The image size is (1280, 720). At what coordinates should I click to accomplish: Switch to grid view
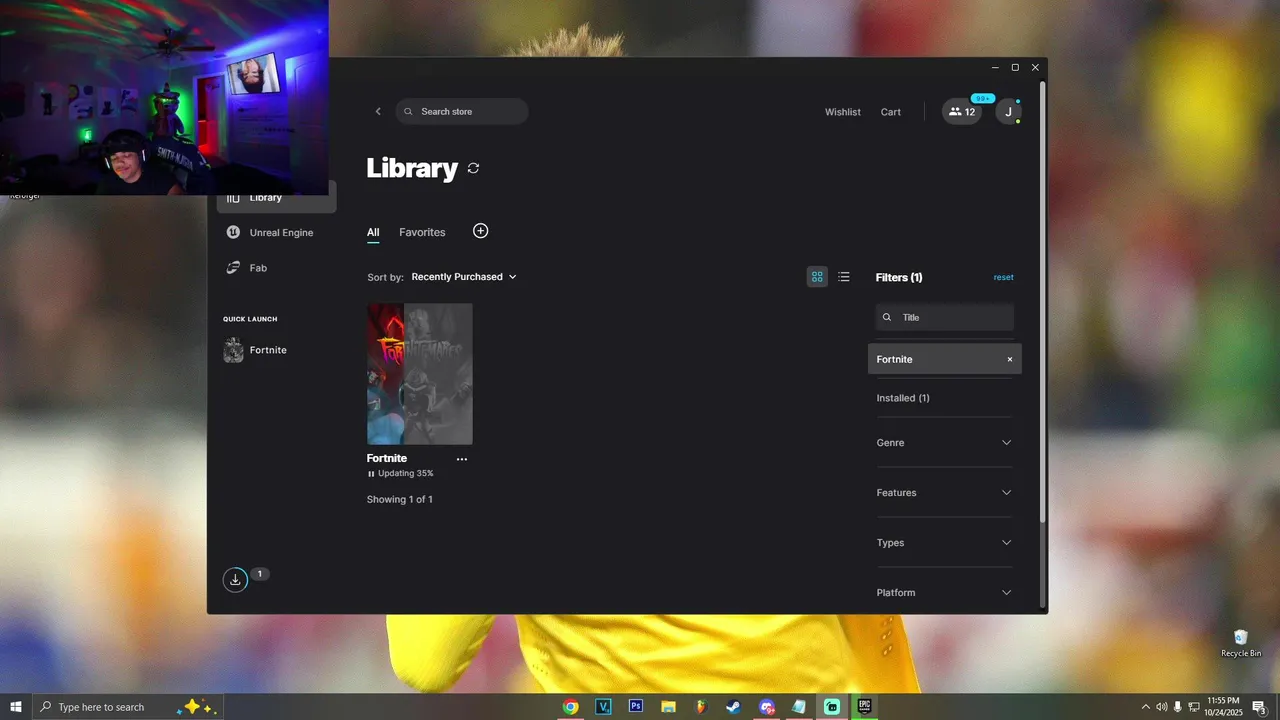coord(817,277)
